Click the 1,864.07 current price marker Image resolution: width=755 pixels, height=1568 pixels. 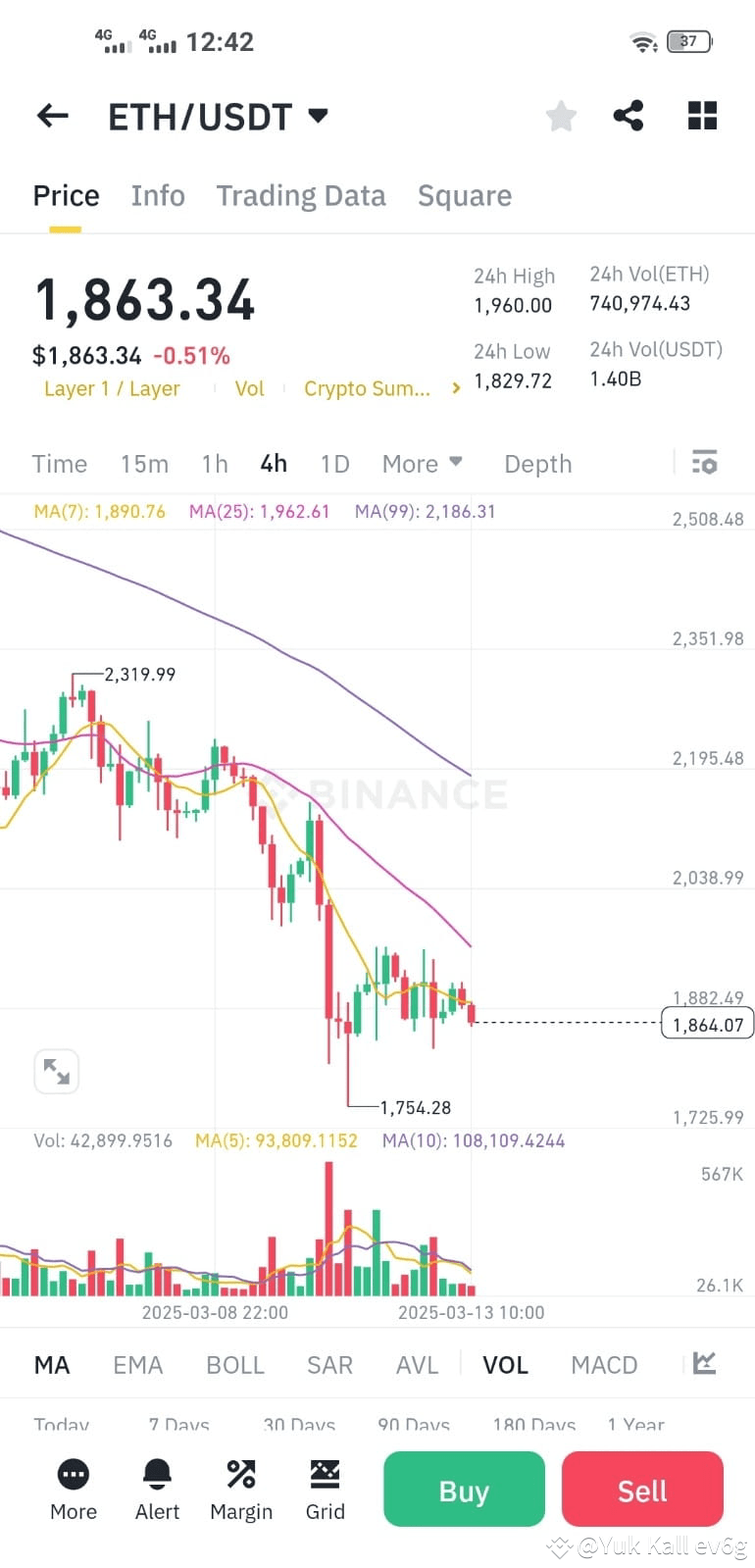(707, 1023)
